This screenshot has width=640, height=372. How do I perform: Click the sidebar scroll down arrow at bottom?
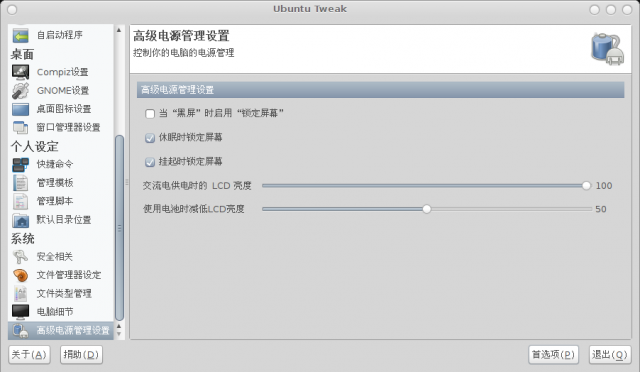click(119, 334)
